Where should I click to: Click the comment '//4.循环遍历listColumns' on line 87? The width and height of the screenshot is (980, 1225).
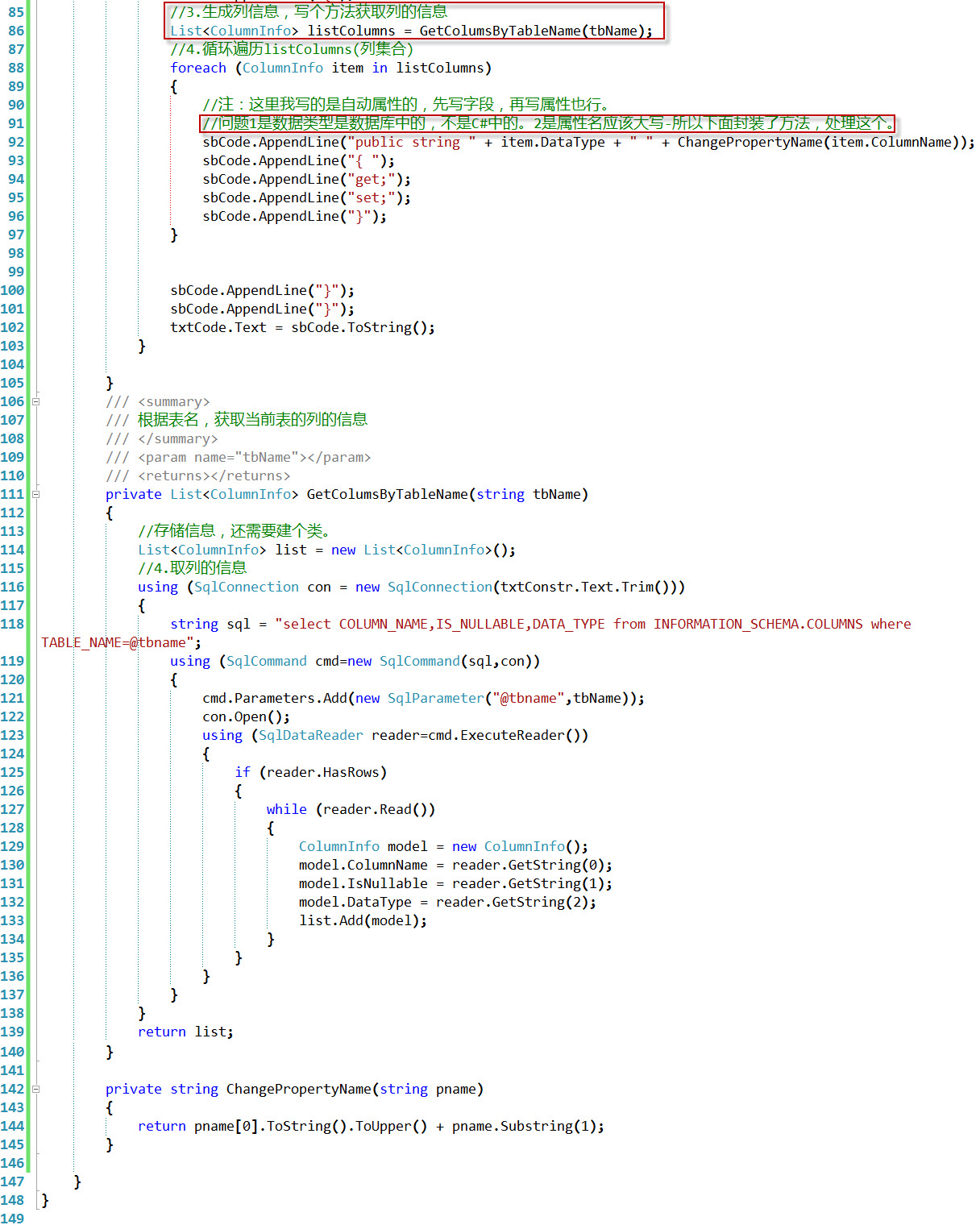[292, 49]
